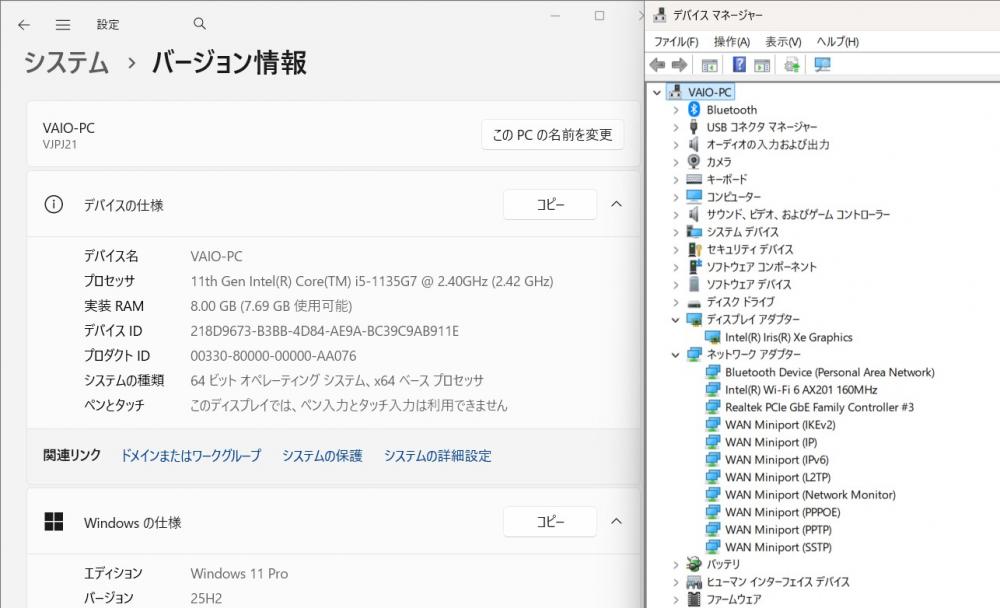This screenshot has width=1000, height=608.
Task: Click the USB connector manager icon
Action: click(x=694, y=127)
